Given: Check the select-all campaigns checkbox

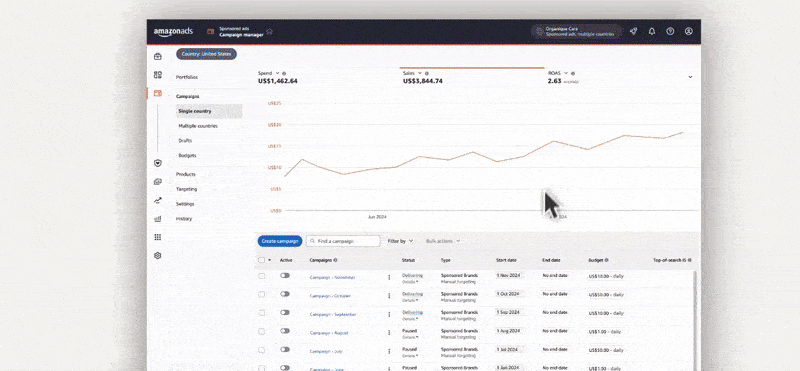Looking at the screenshot, I should [x=262, y=260].
